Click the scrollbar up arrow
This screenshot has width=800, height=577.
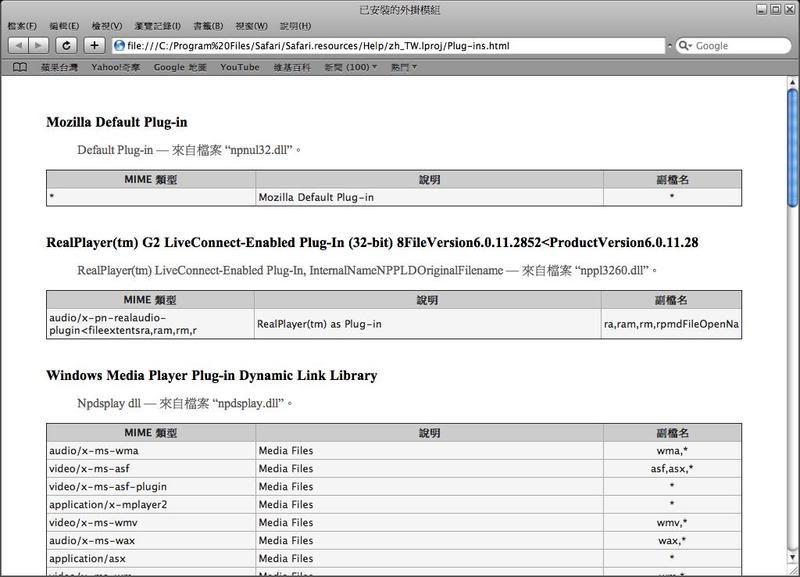(792, 82)
